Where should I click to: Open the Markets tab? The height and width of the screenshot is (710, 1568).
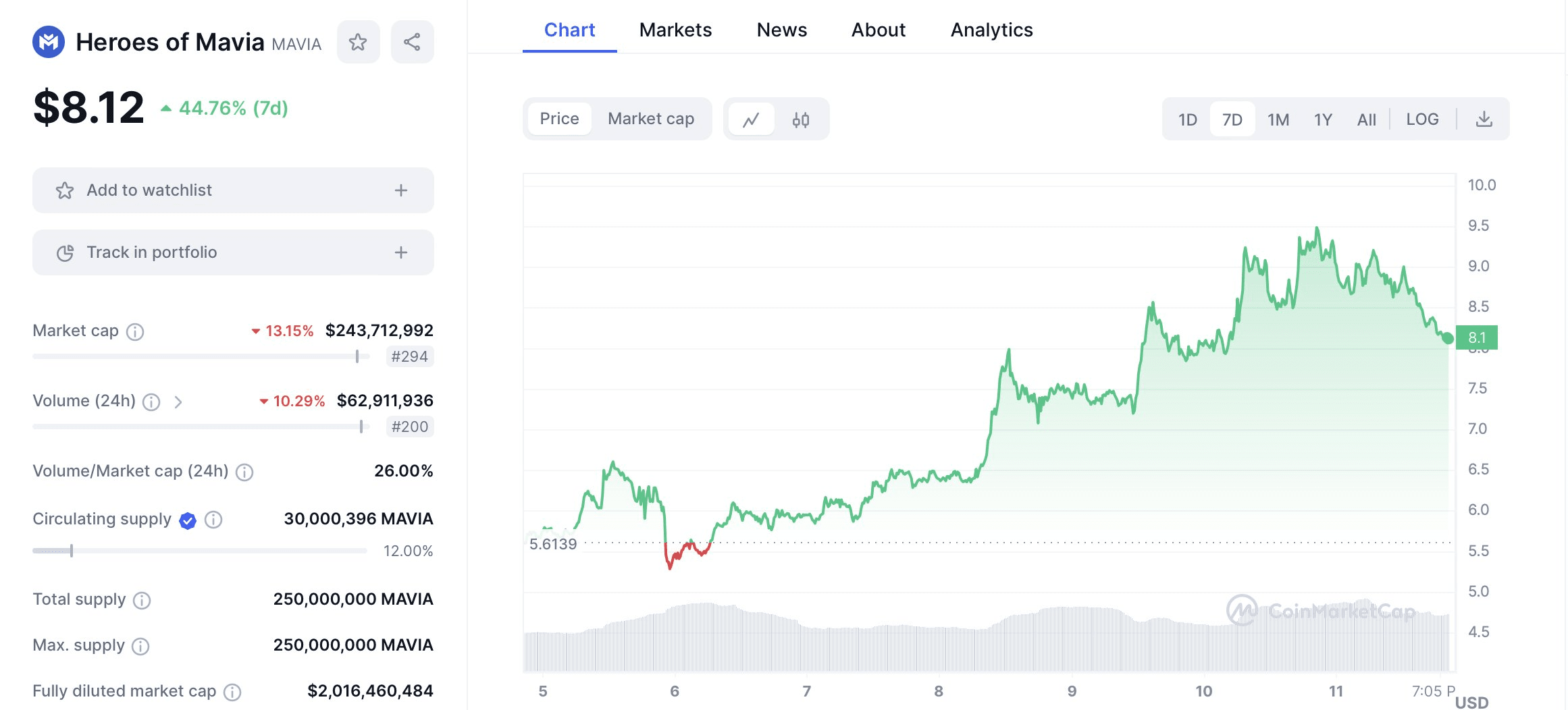(675, 30)
